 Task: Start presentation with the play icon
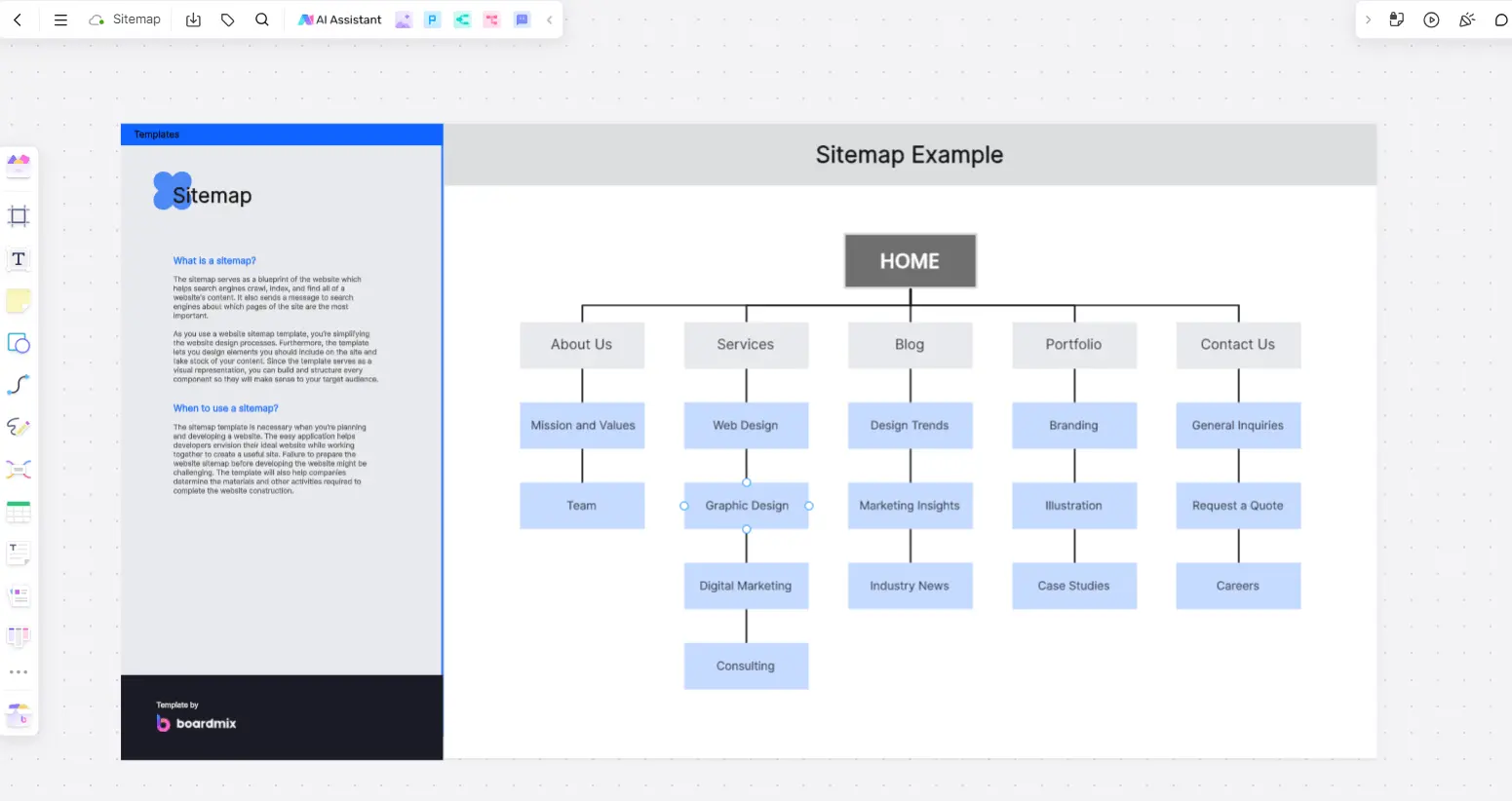(1431, 19)
